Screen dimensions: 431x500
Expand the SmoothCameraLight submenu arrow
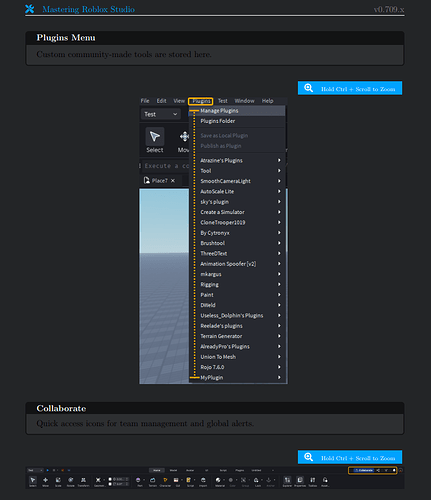pyautogui.click(x=279, y=181)
